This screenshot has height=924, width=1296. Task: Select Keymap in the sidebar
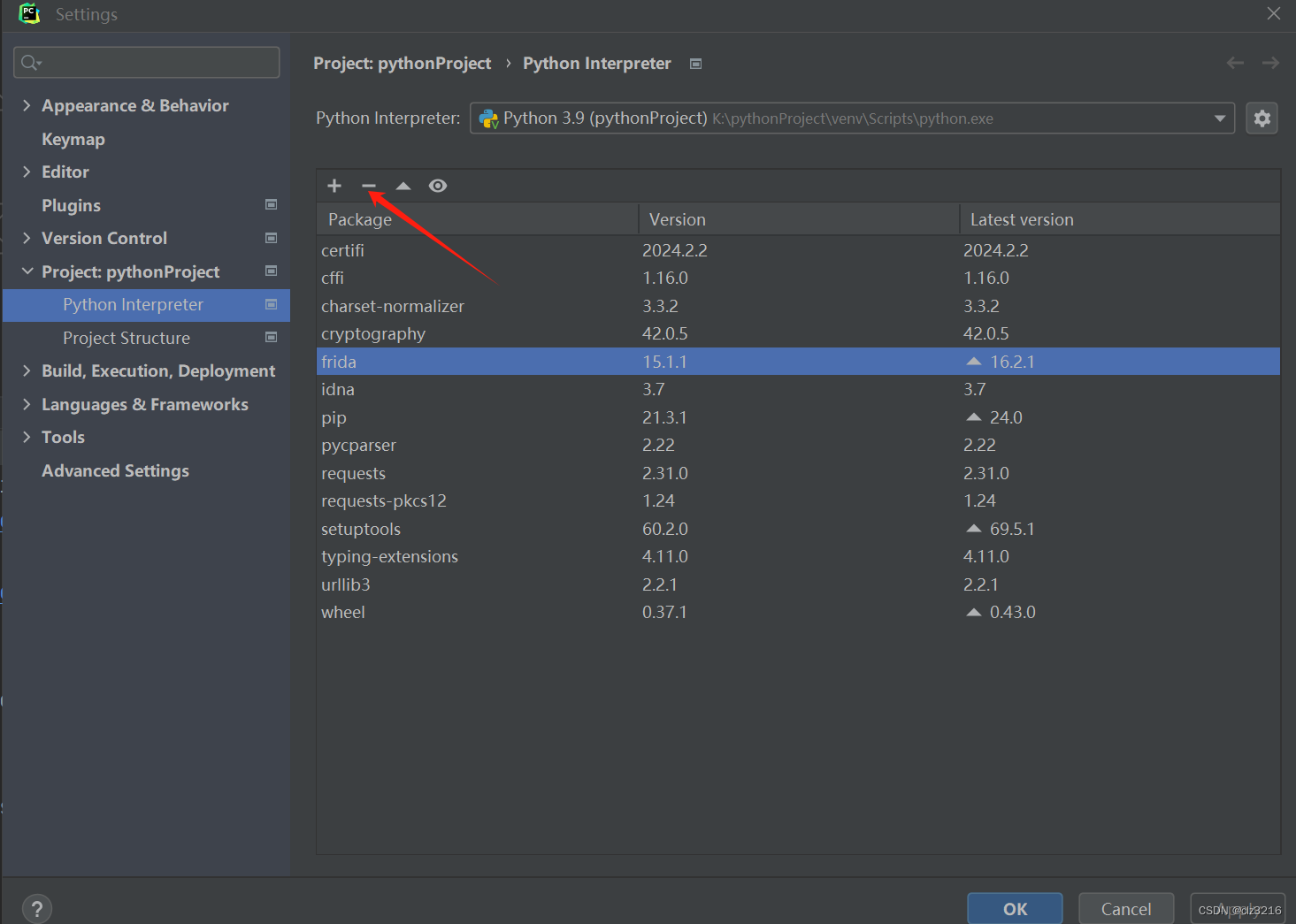coord(73,139)
